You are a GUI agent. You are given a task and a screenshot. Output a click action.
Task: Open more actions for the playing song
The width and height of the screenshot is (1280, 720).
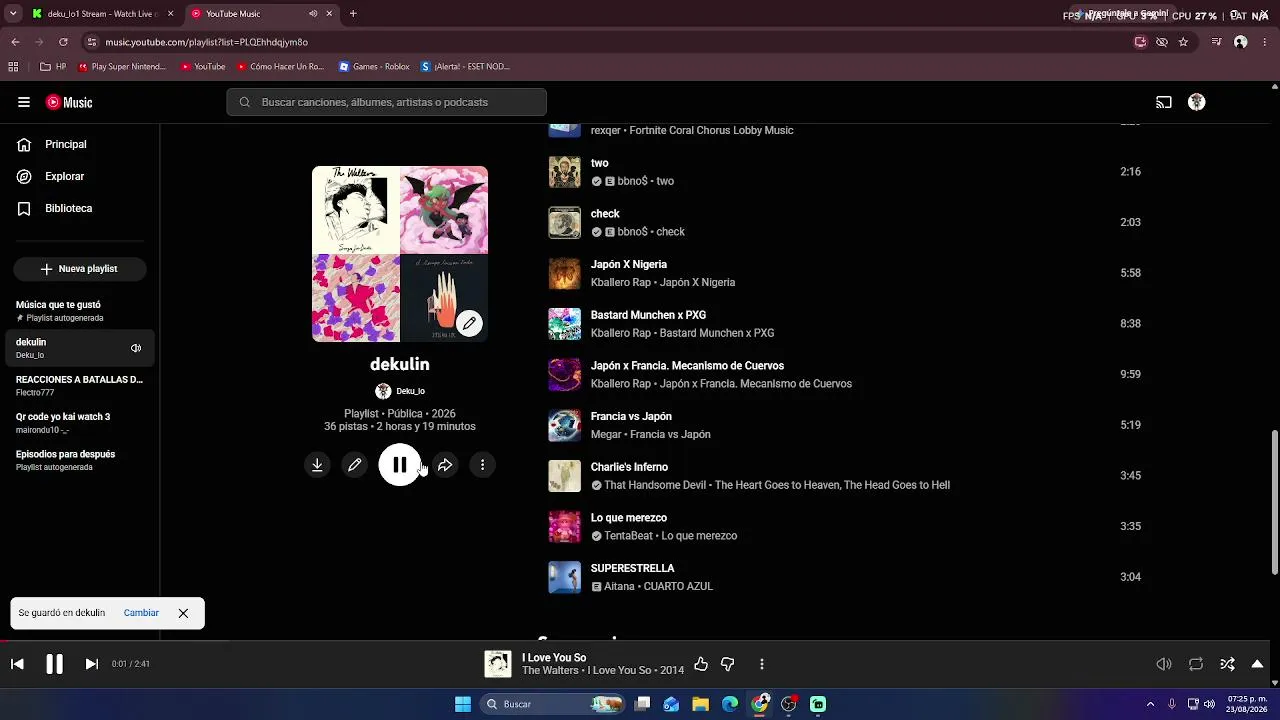(x=762, y=664)
